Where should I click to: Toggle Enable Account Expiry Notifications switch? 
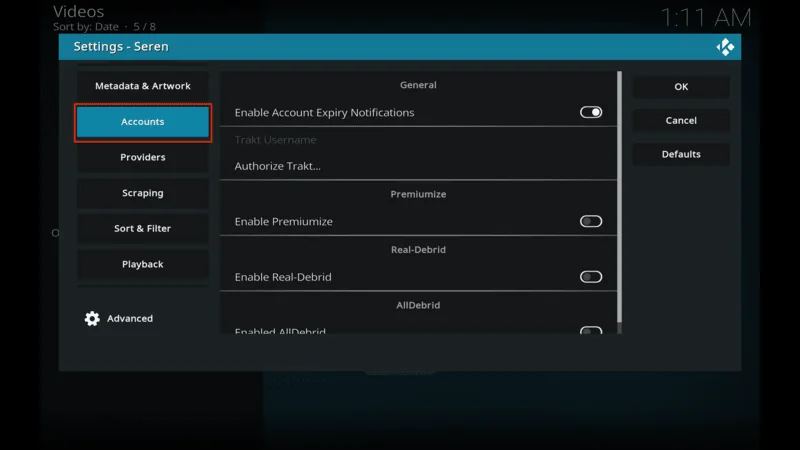pyautogui.click(x=591, y=112)
